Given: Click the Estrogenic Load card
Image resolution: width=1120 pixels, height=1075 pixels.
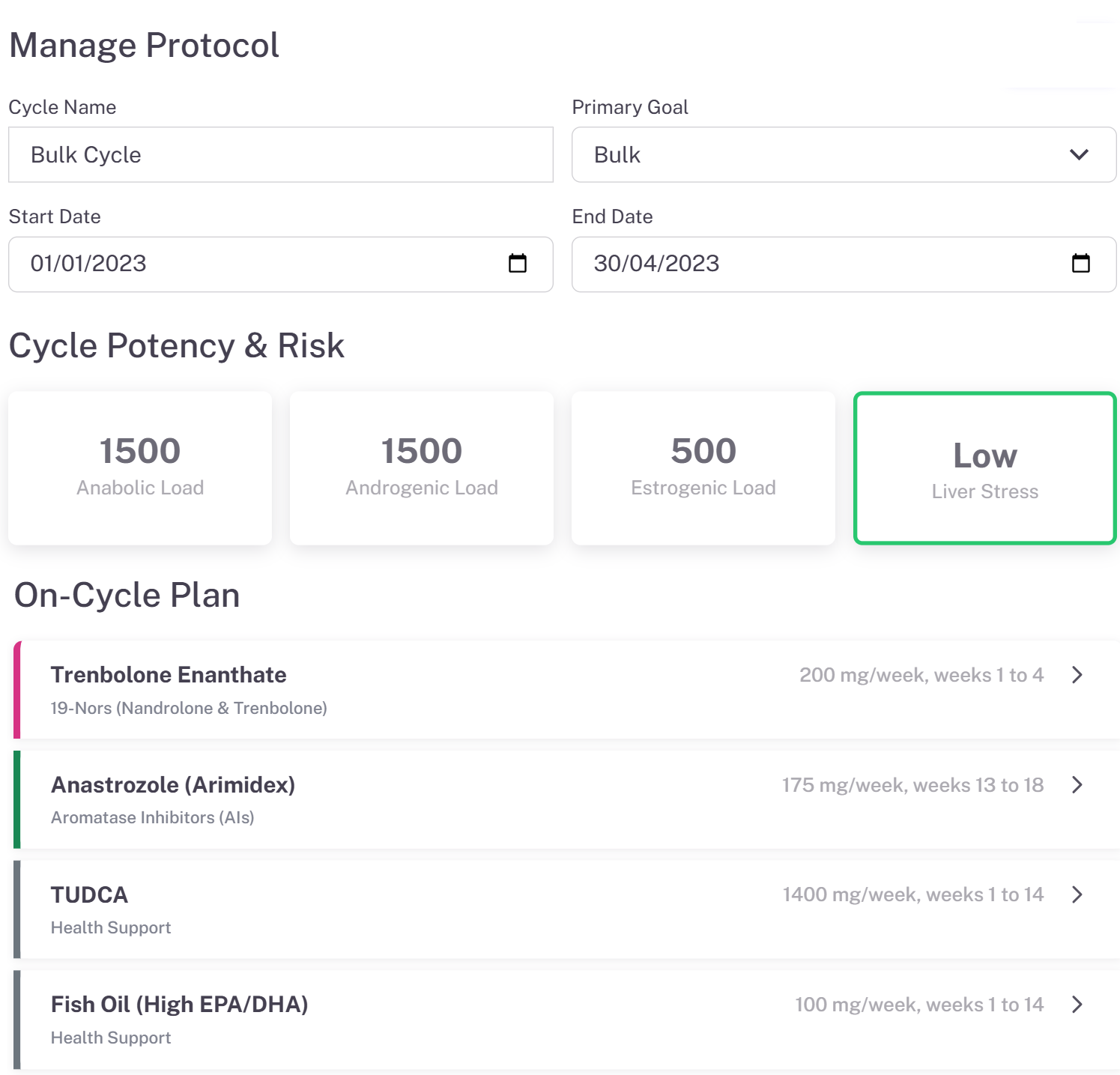Looking at the screenshot, I should (x=703, y=467).
